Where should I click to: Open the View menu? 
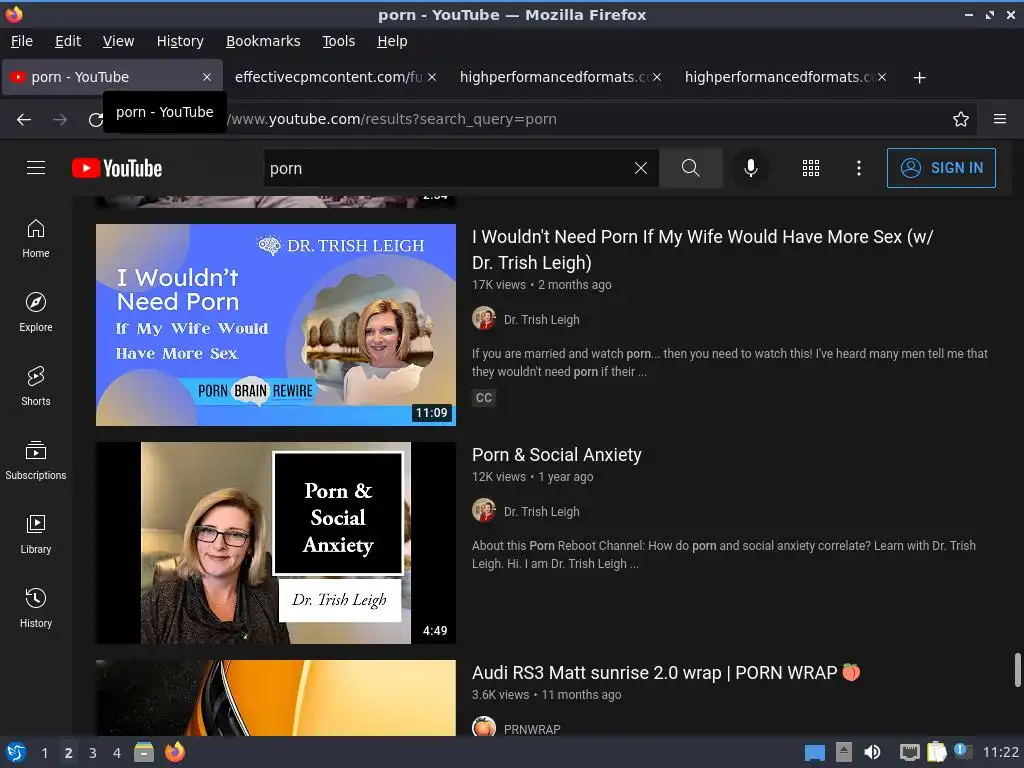click(x=118, y=41)
